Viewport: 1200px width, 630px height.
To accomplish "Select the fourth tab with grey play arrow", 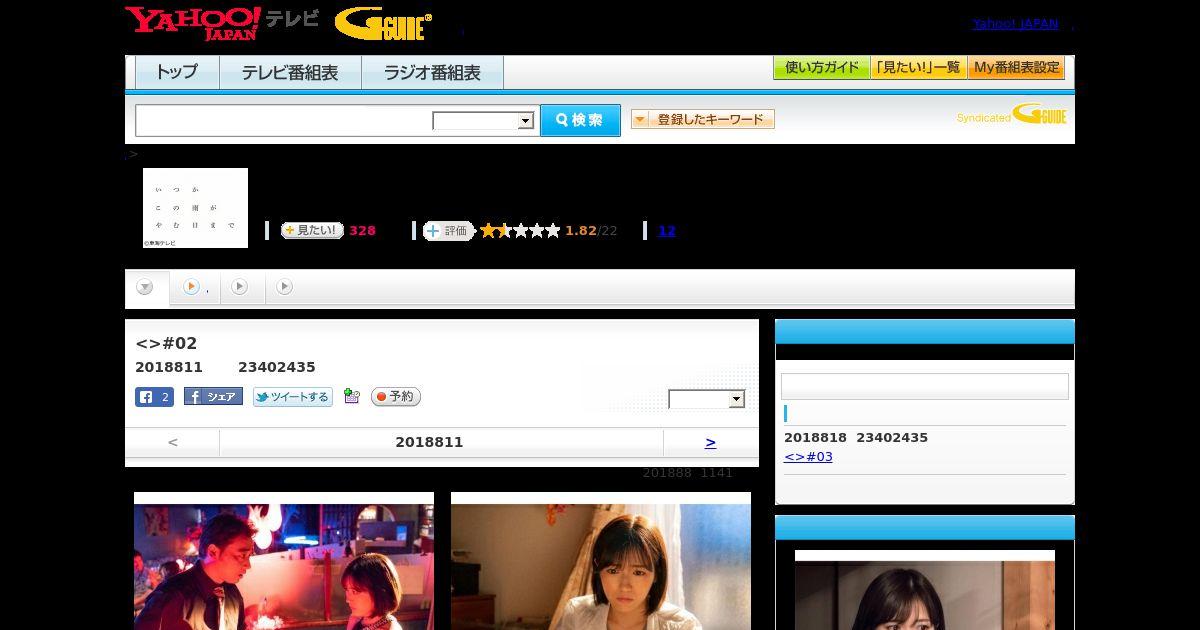I will point(285,287).
